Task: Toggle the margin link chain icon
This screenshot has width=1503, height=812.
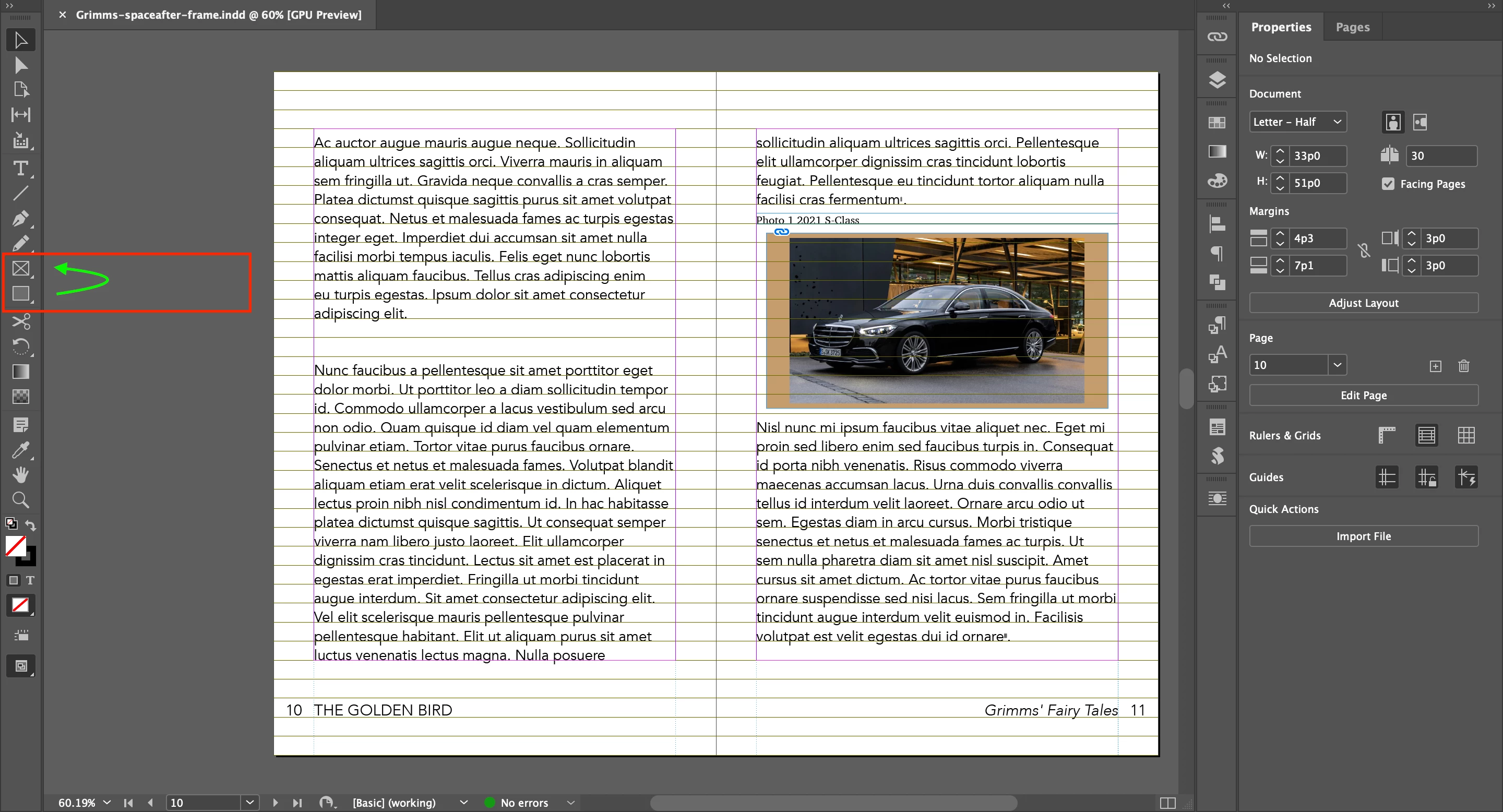Action: pos(1364,252)
